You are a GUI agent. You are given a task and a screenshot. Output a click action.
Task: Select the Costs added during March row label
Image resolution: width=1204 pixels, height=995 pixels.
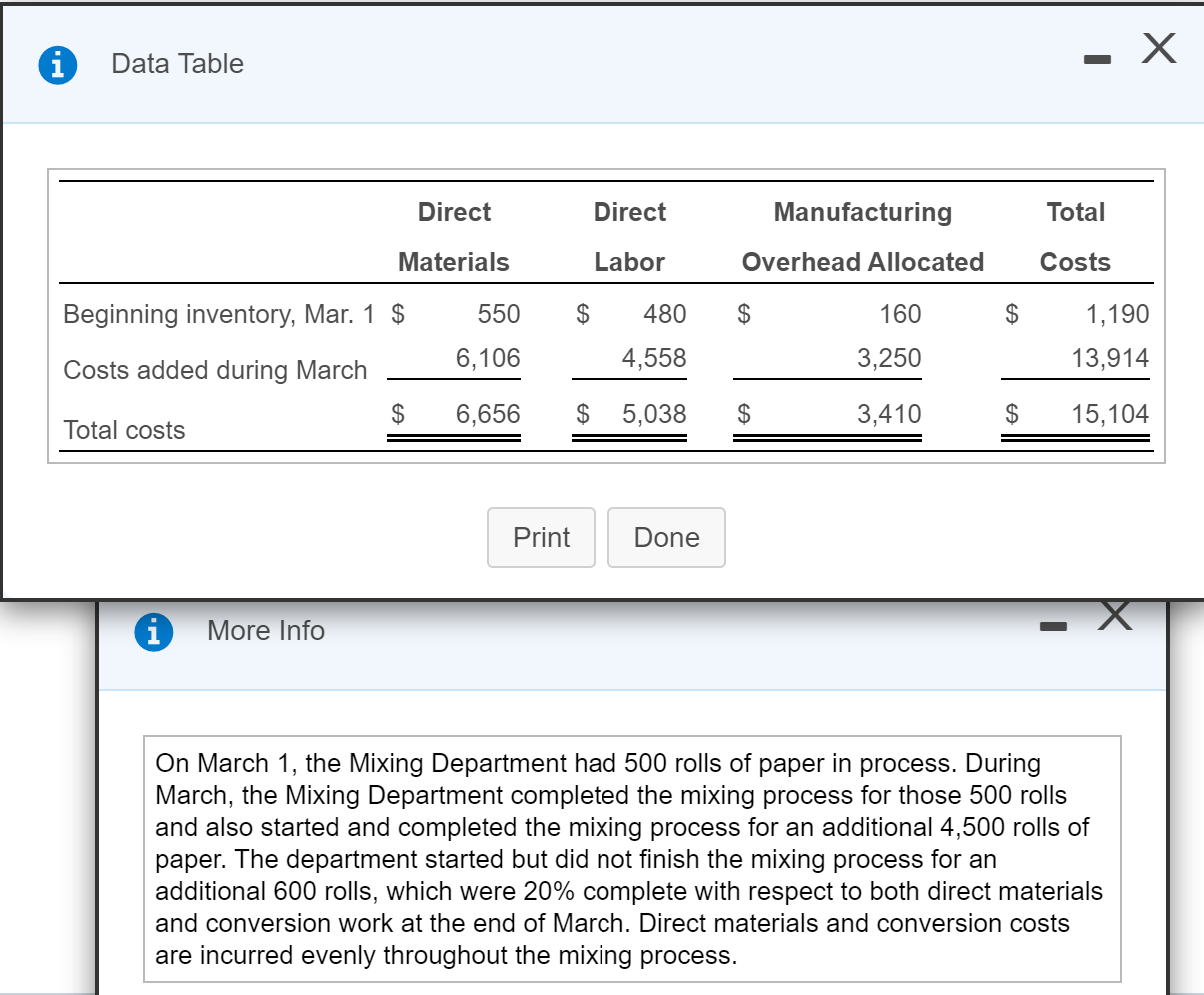click(215, 369)
